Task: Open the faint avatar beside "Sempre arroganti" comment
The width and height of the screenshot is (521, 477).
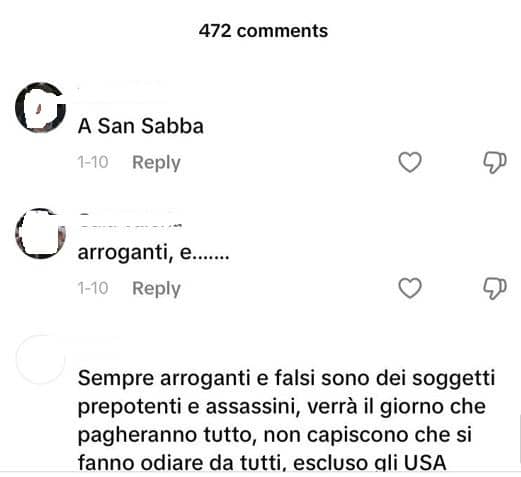Action: pyautogui.click(x=40, y=359)
